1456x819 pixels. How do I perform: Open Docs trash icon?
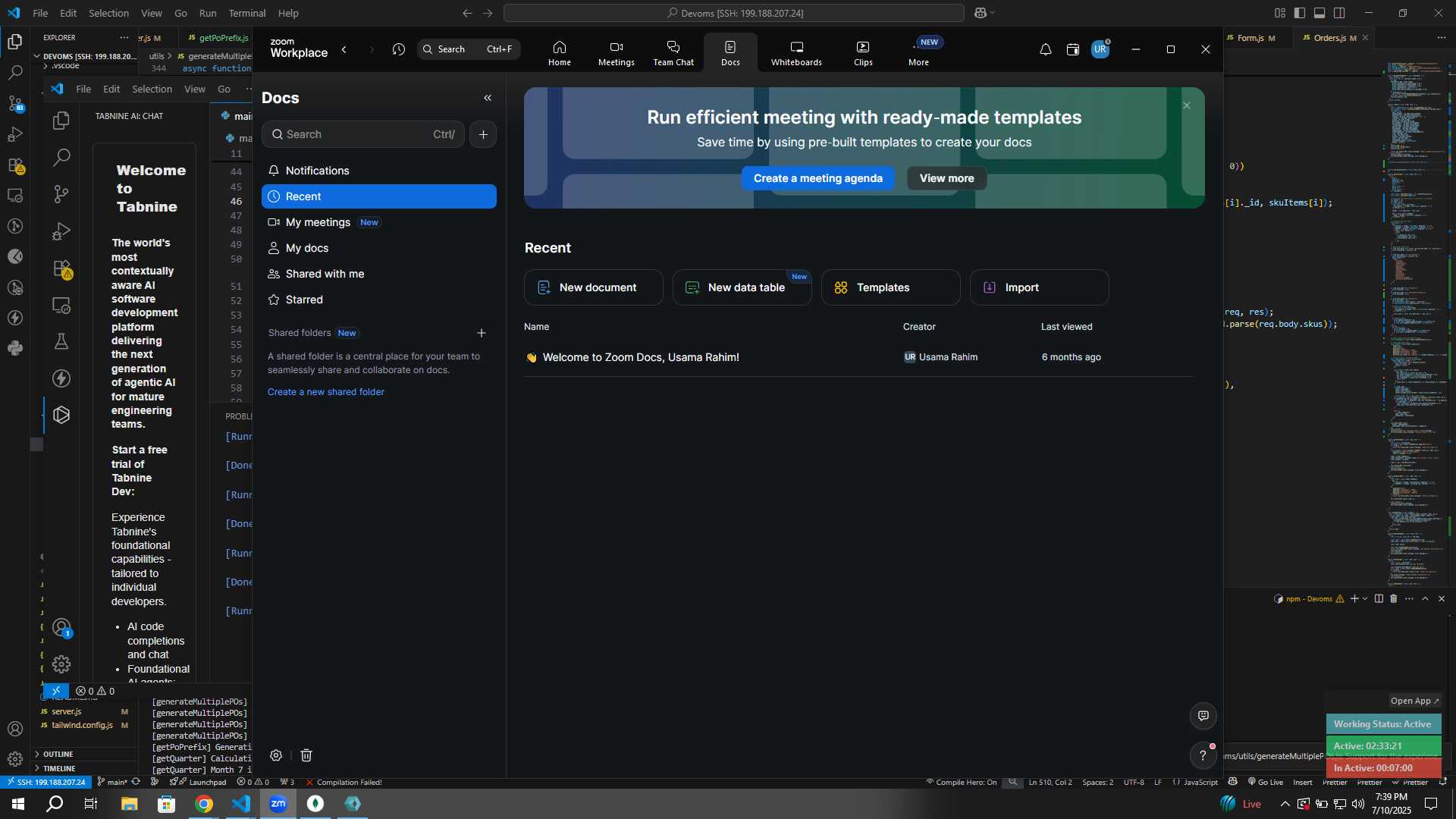[x=306, y=755]
